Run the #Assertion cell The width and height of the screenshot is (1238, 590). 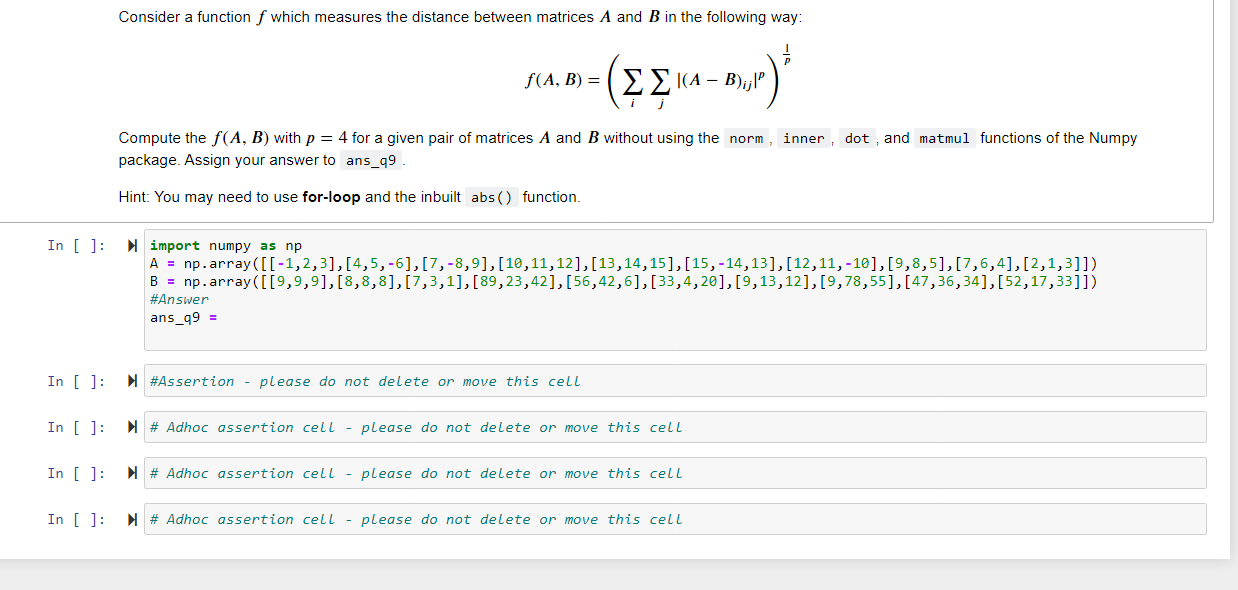133,380
